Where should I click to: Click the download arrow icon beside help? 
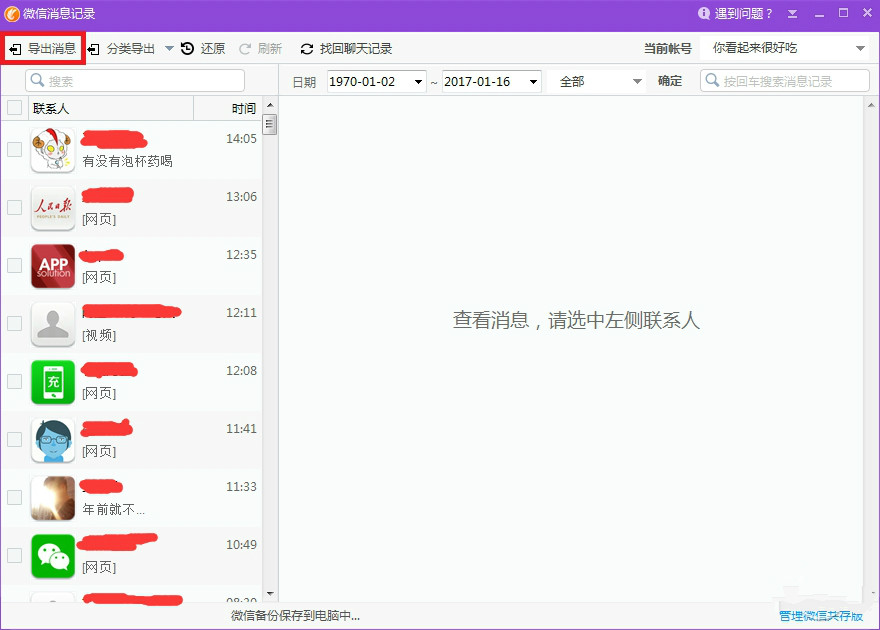[794, 13]
